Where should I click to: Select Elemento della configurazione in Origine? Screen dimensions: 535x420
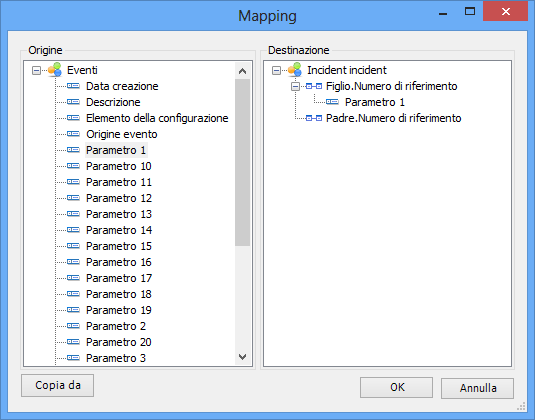tap(157, 118)
